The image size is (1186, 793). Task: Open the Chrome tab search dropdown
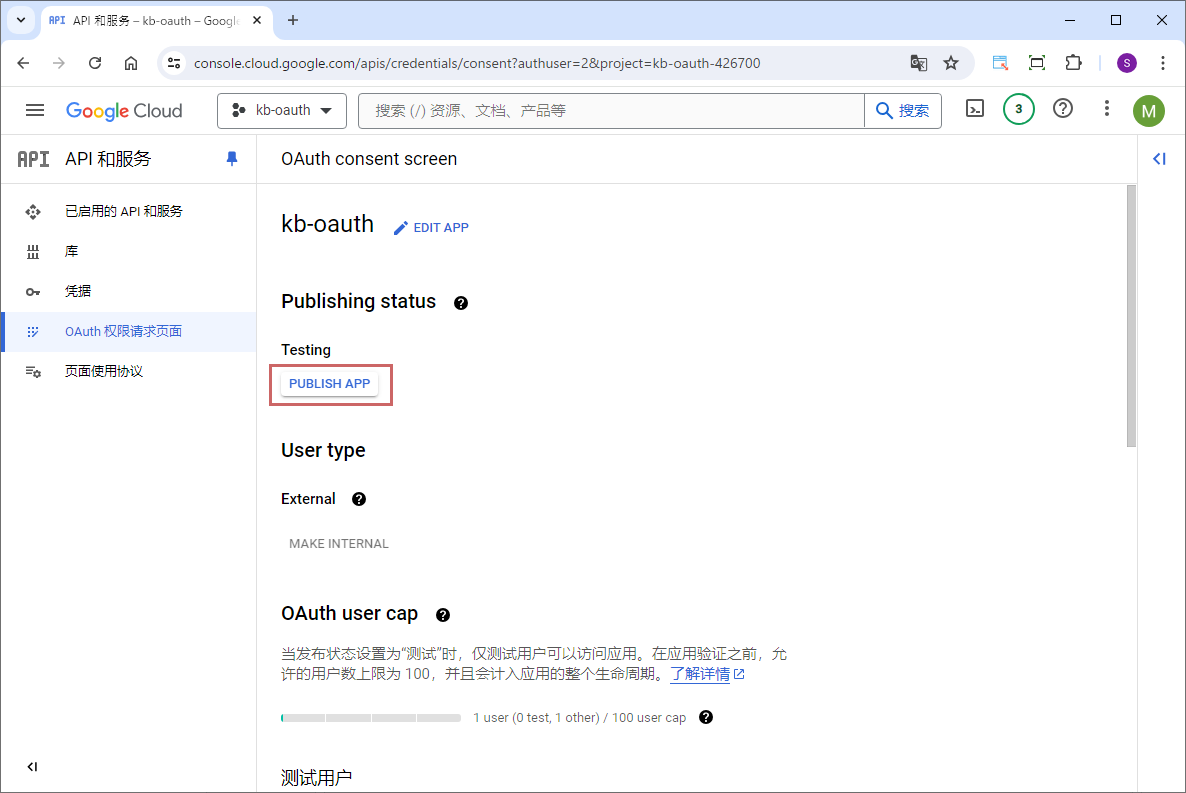click(20, 20)
